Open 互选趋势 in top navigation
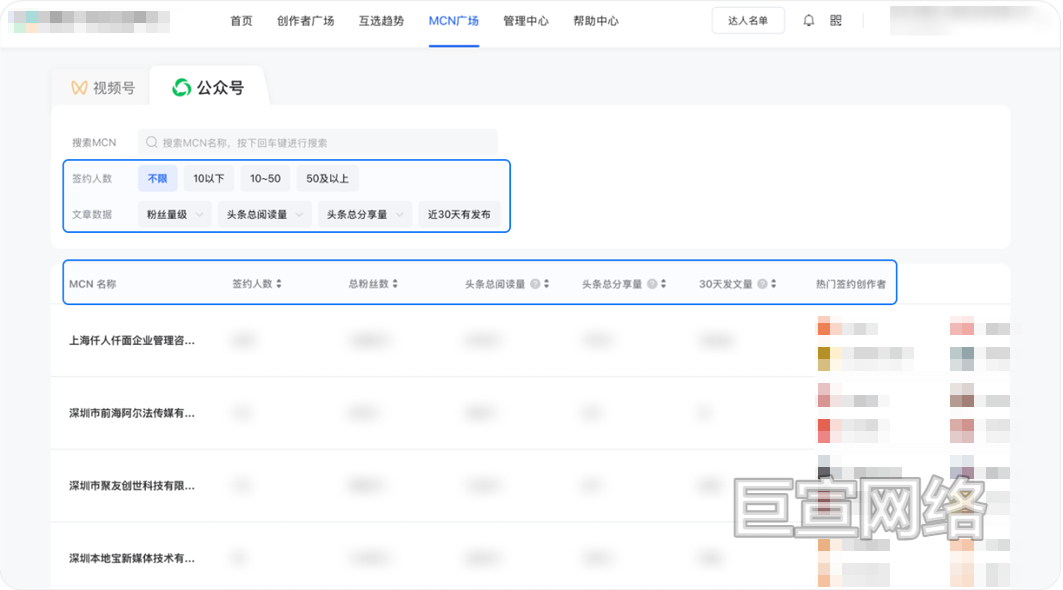 382,21
